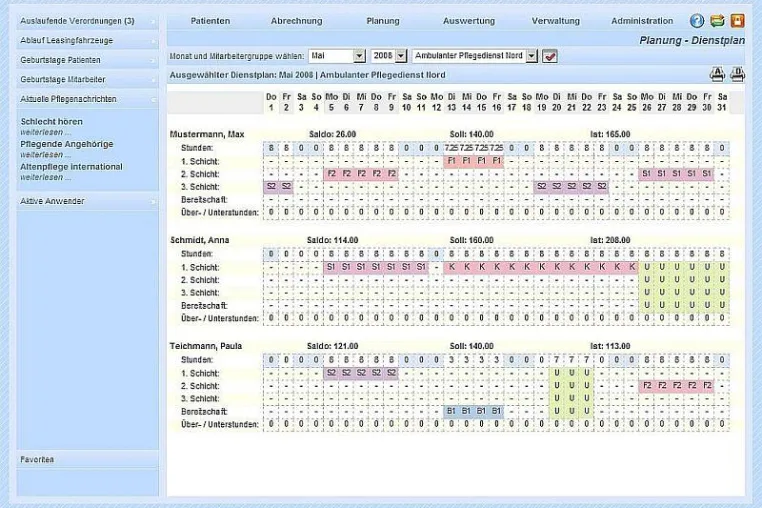Click Mustermann's S1 shift cell on Mo 26
Viewport: 762px width, 508px height.
coord(647,174)
